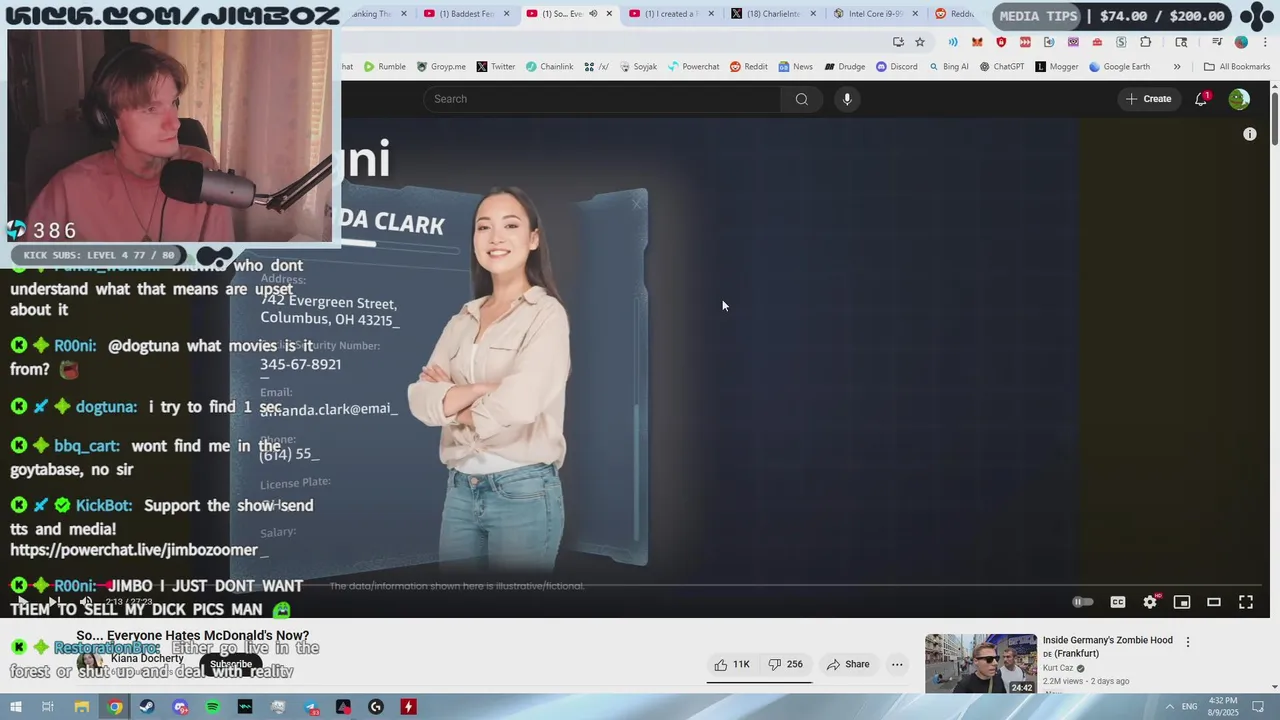Share the video using Share button
The height and width of the screenshot is (720, 1280).
(848, 664)
